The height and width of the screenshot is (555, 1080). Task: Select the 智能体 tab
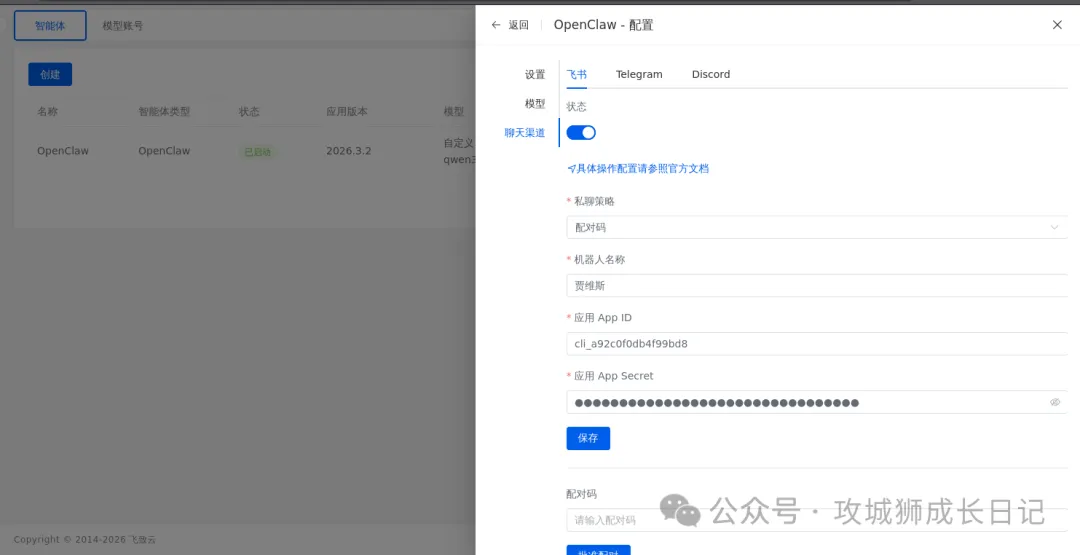[x=50, y=26]
